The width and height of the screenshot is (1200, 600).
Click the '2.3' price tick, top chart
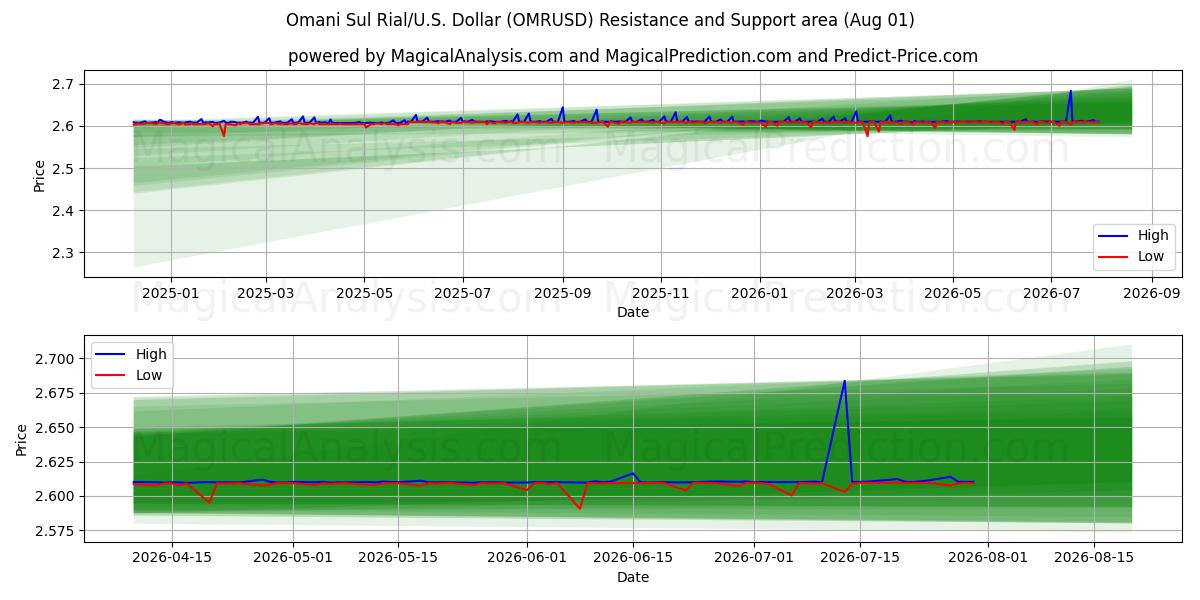(64, 253)
